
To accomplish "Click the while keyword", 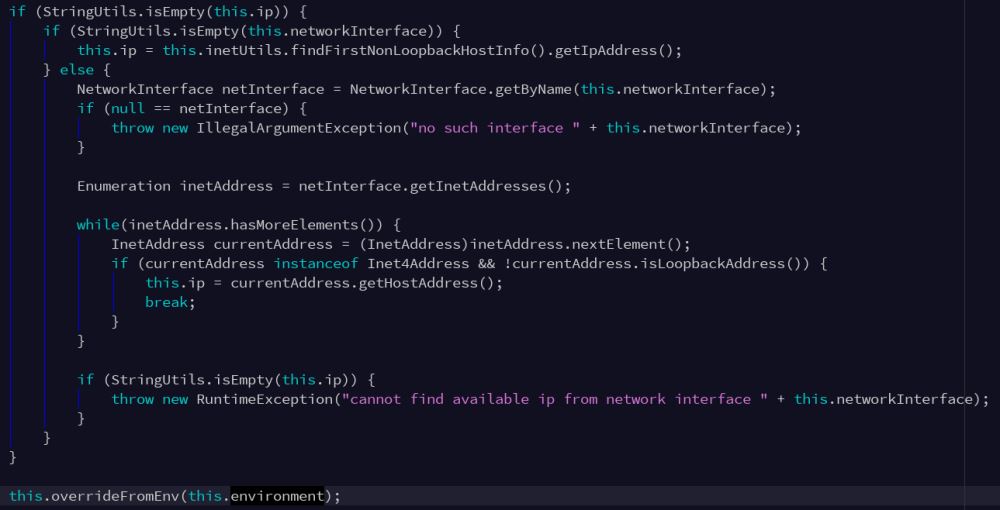I will click(97, 225).
